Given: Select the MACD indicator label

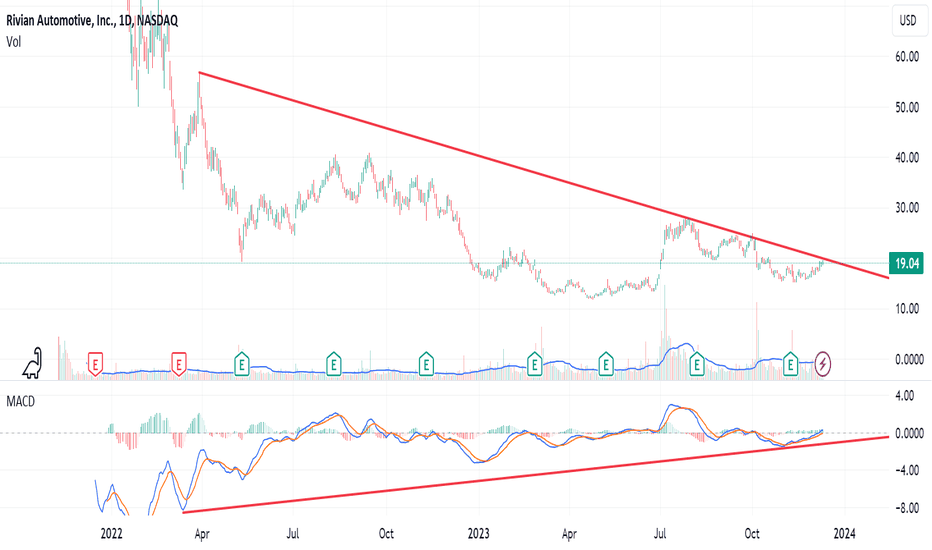Looking at the screenshot, I should [x=20, y=401].
